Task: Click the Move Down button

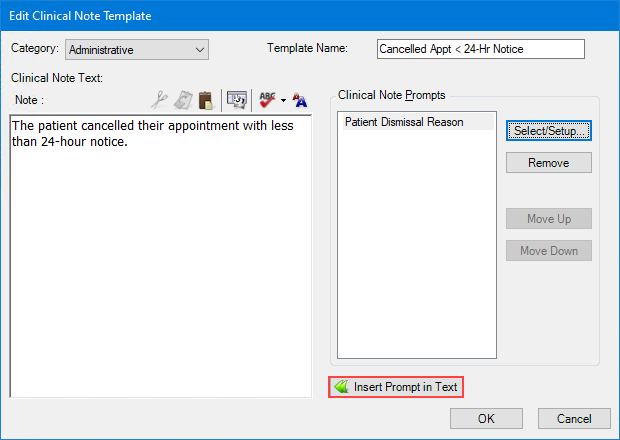Action: (x=548, y=251)
